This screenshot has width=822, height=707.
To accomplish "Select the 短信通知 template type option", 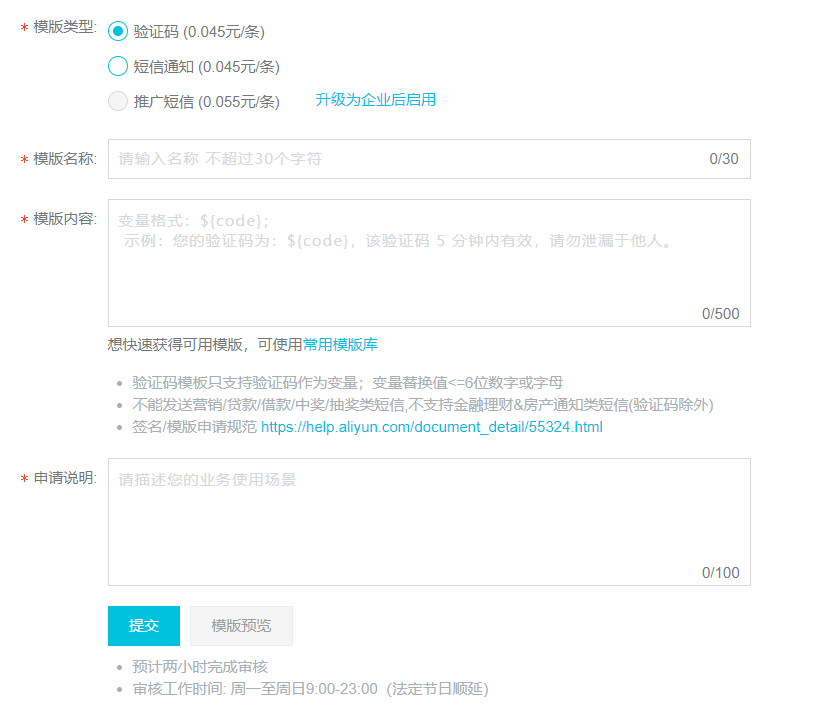I will click(116, 66).
